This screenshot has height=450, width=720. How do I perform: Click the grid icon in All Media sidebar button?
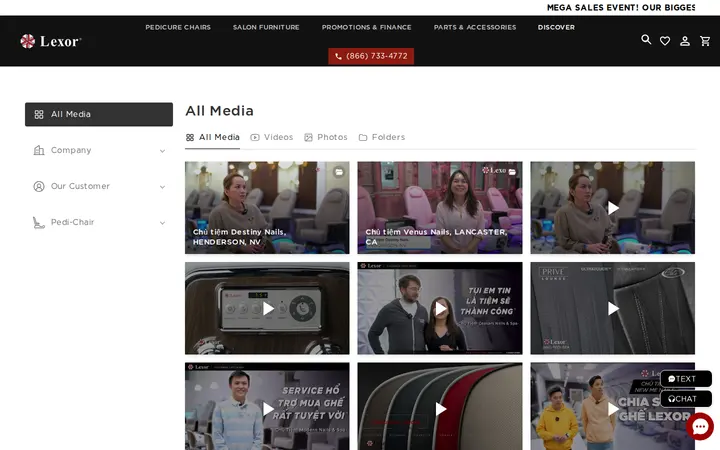[39, 114]
